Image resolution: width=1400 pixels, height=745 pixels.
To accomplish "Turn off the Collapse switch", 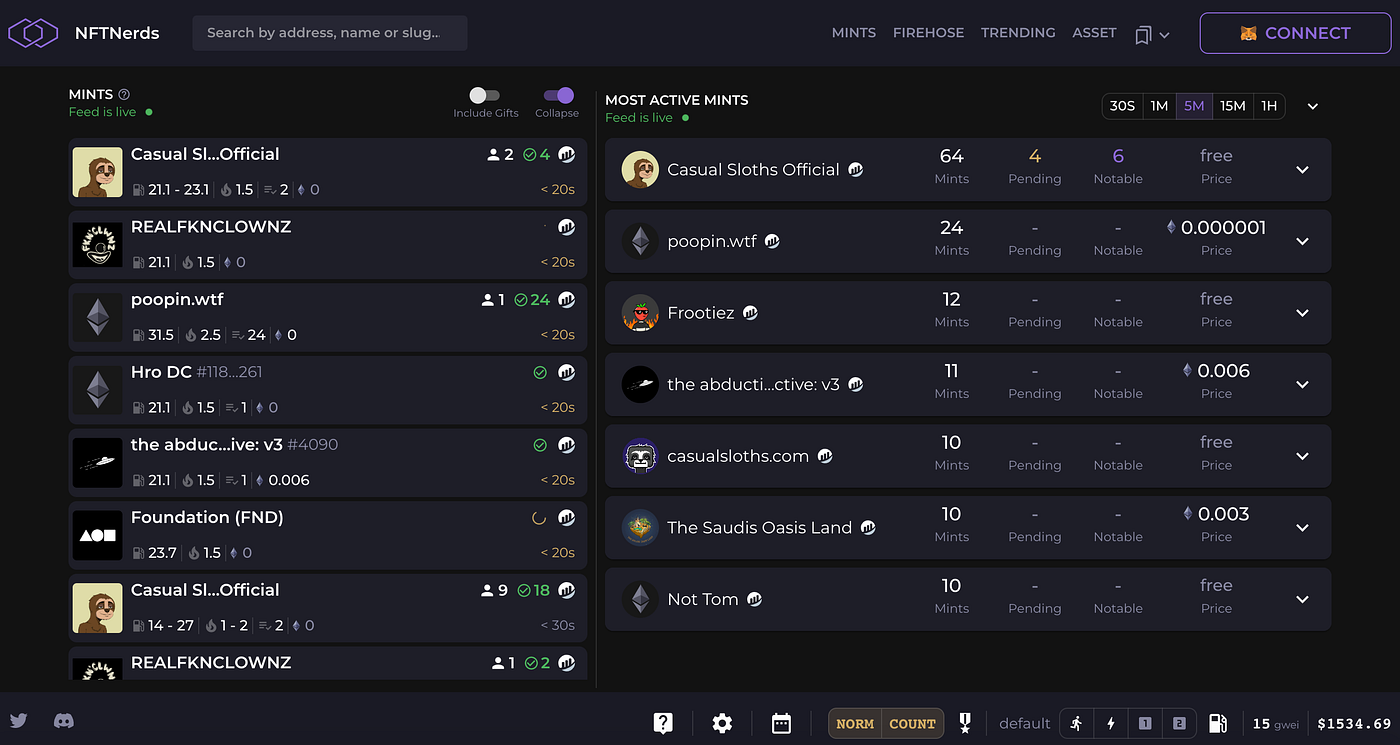I will pos(558,96).
